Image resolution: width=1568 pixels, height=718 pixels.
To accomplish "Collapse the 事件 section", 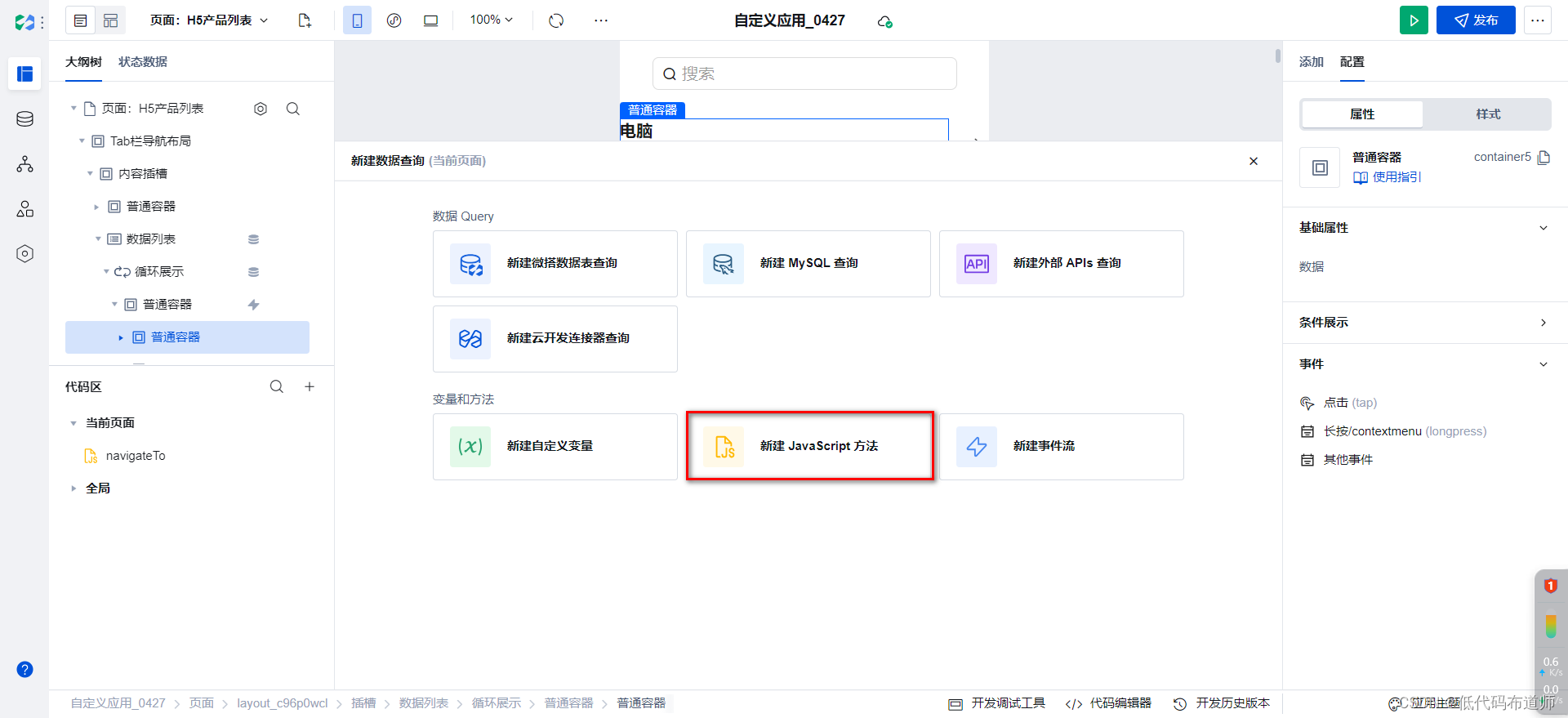I will tap(1543, 364).
